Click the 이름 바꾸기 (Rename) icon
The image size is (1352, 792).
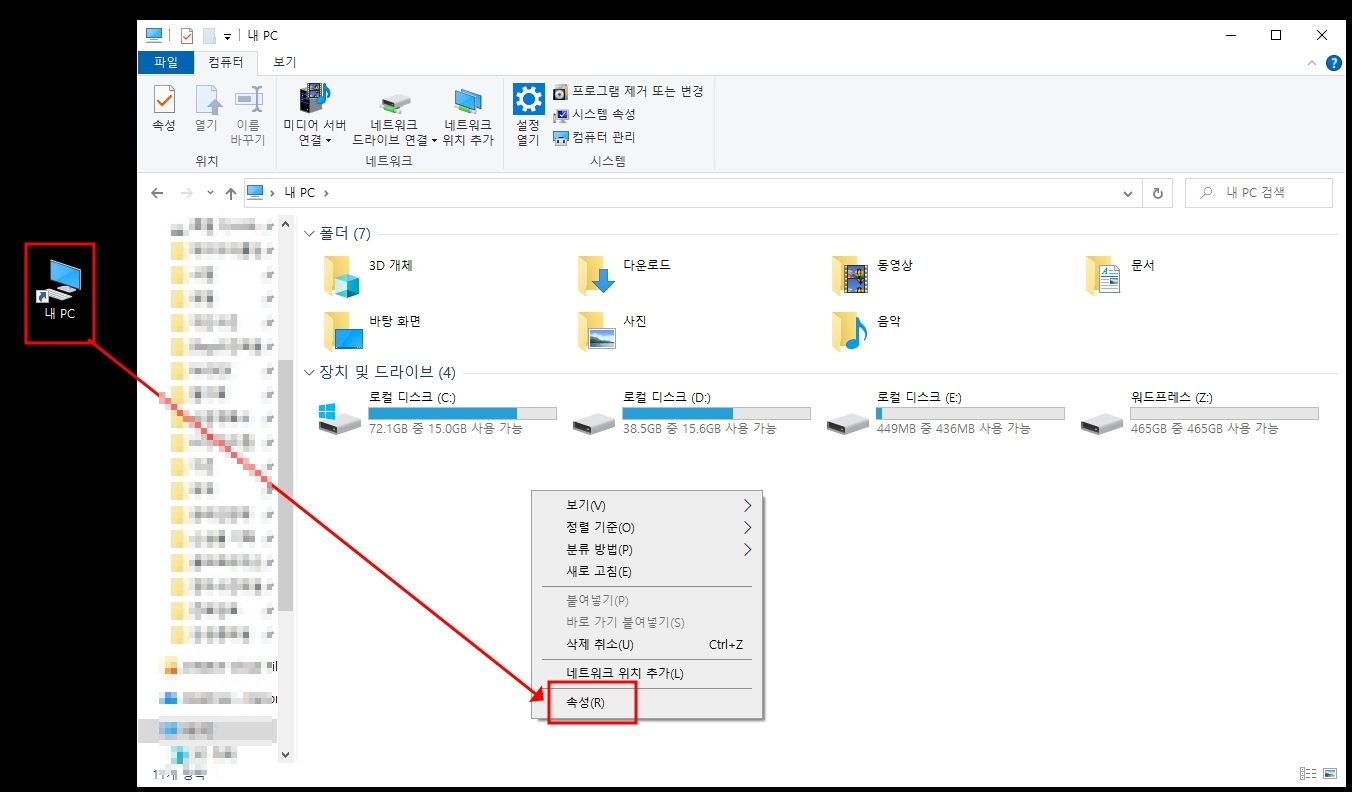[x=248, y=104]
